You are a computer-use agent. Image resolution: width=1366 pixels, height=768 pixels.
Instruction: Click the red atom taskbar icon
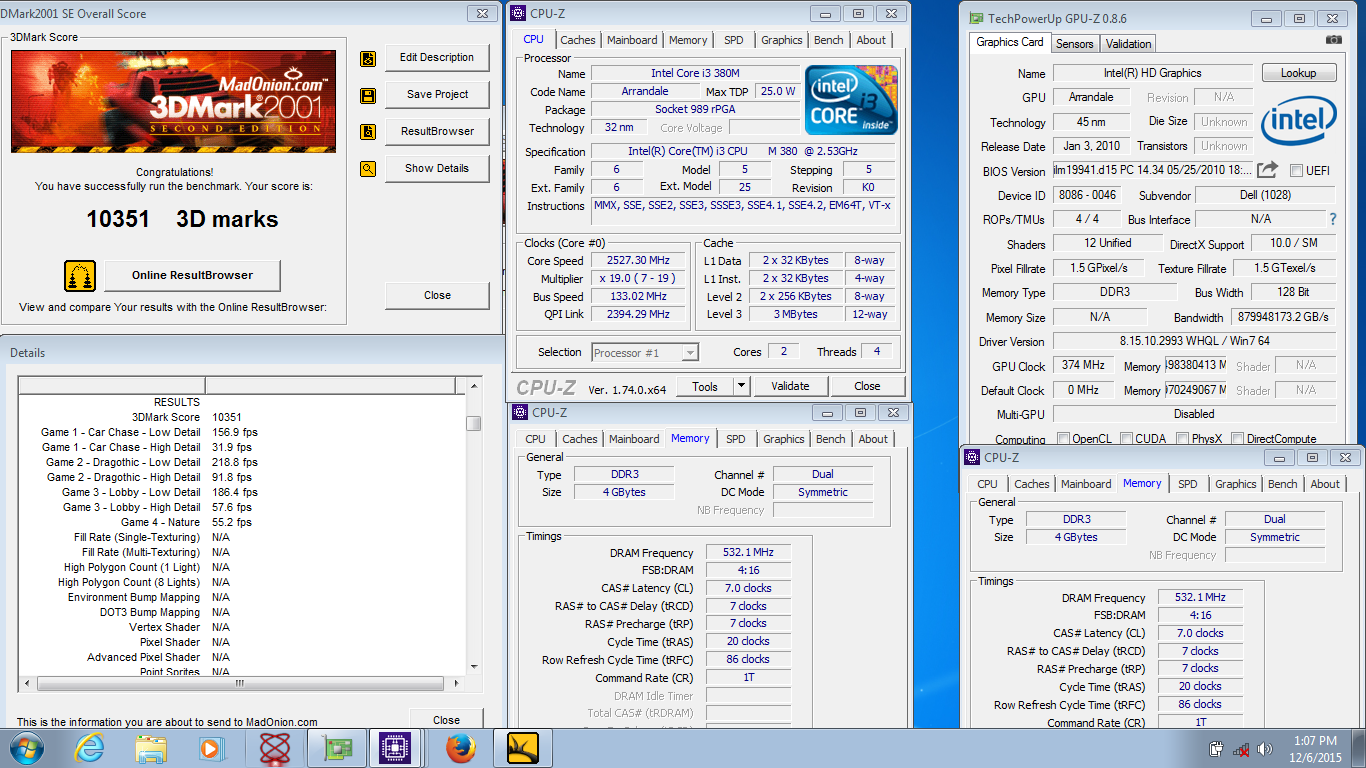274,748
